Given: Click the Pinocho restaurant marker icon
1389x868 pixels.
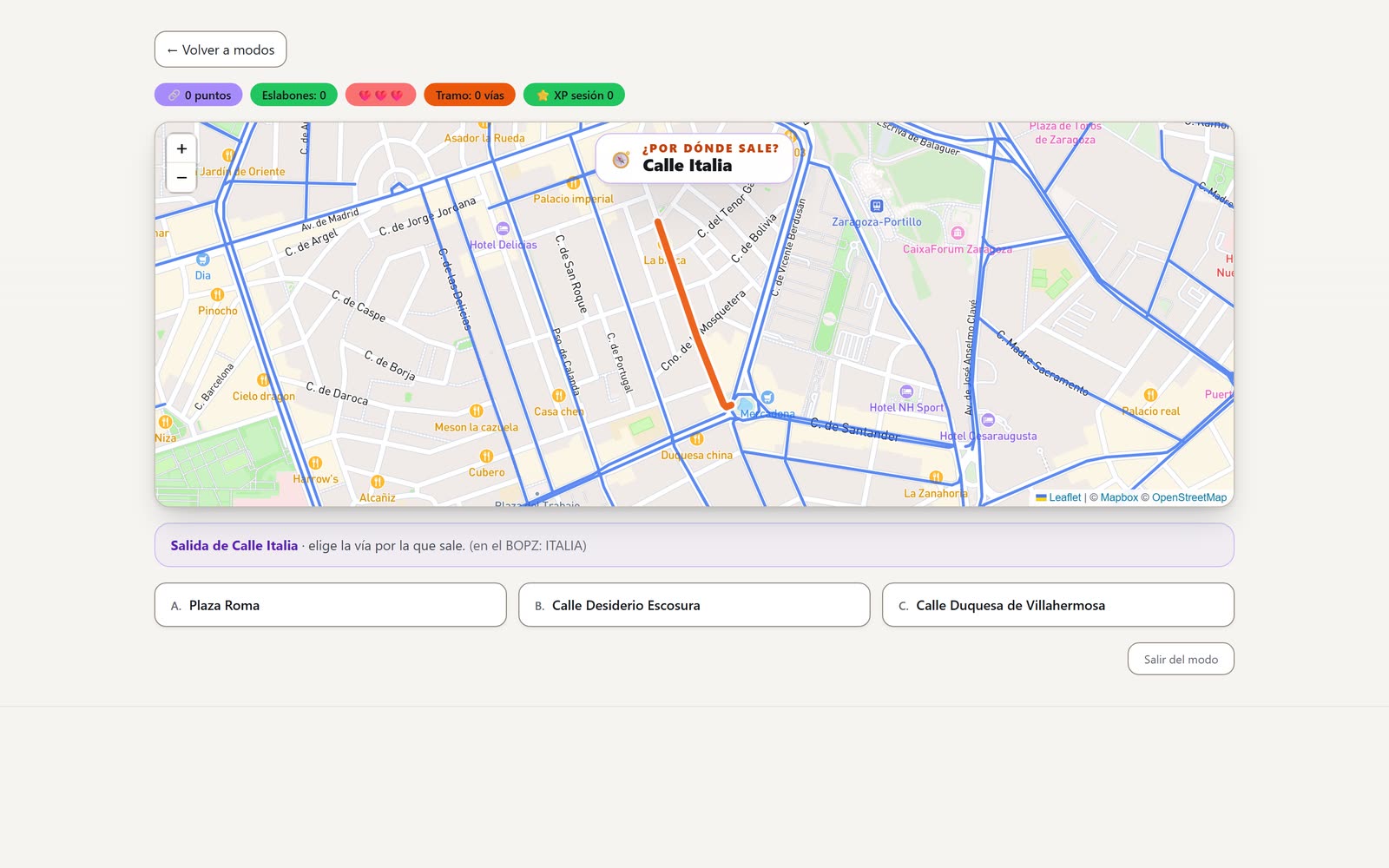Looking at the screenshot, I should tap(217, 294).
